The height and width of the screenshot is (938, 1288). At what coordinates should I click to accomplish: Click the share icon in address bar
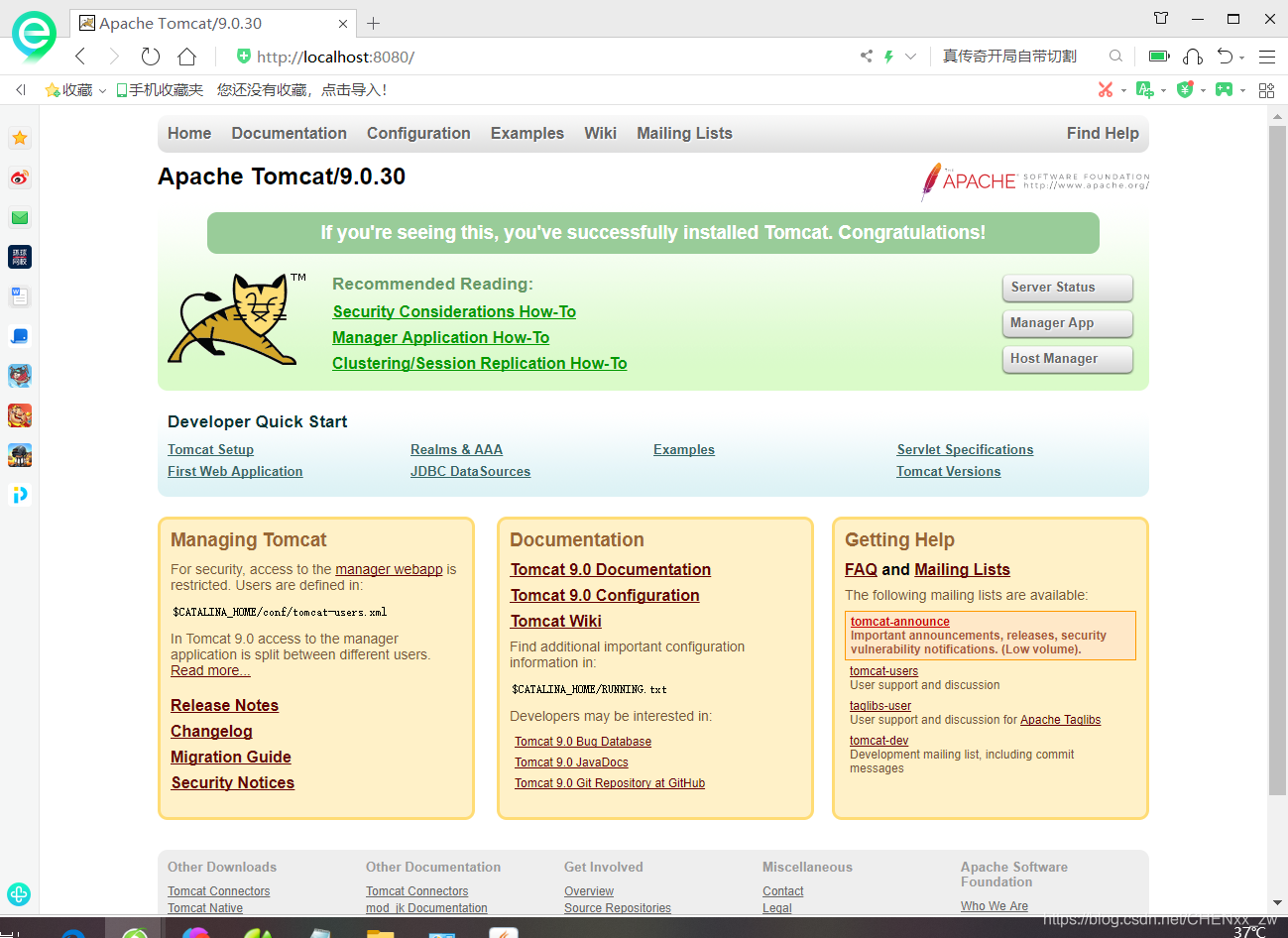click(867, 57)
